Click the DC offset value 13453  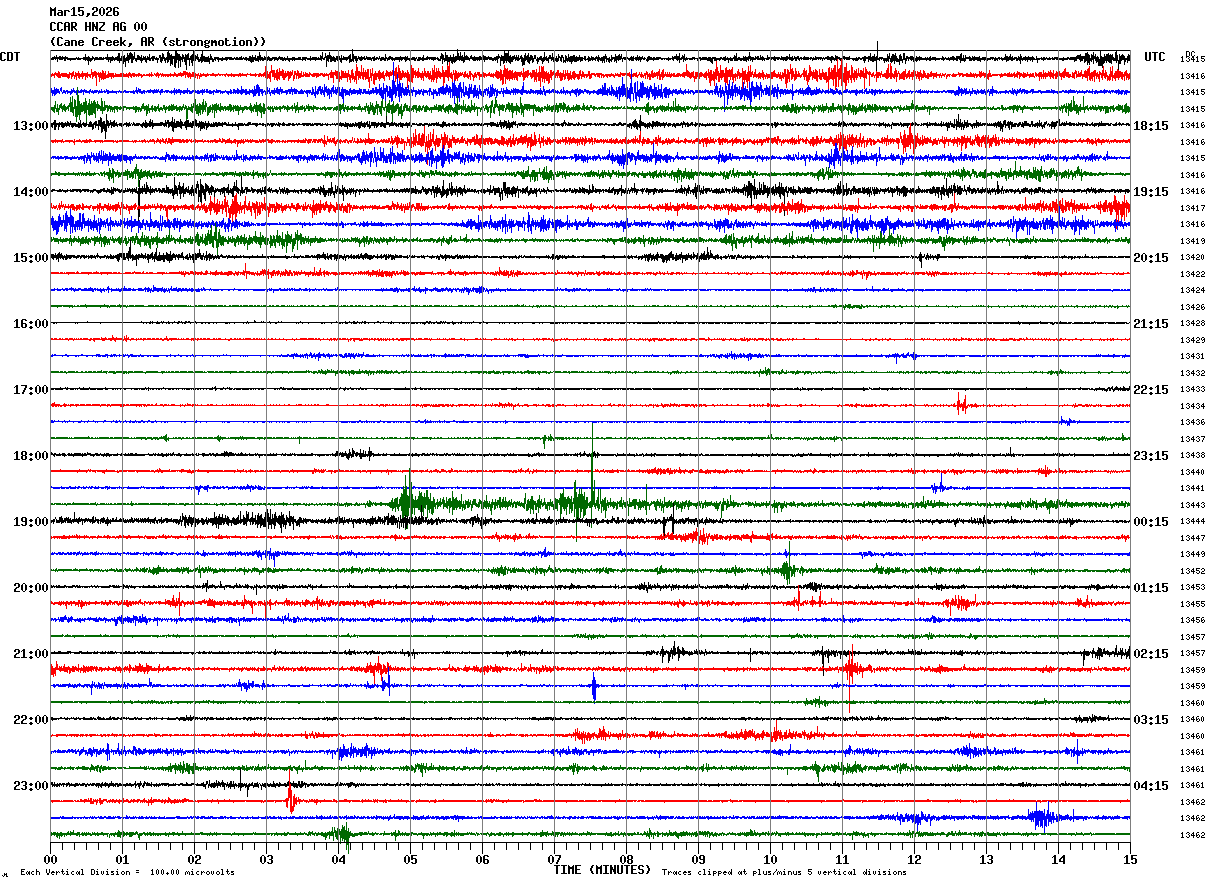click(x=1192, y=588)
